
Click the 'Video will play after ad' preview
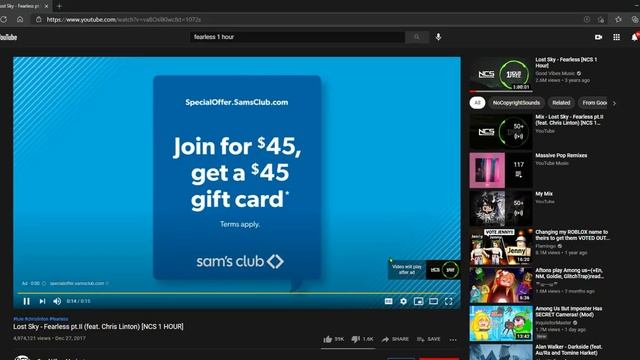[424, 270]
